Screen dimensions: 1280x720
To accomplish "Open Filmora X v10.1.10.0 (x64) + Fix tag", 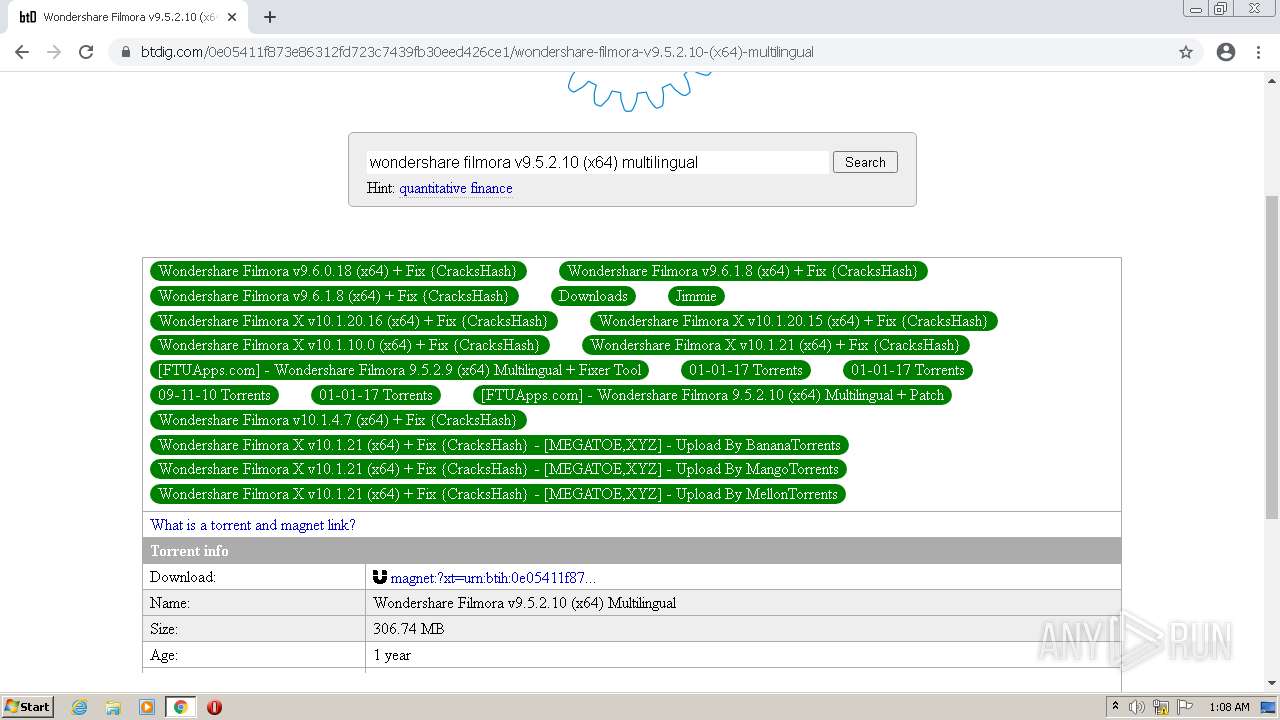I will click(349, 345).
